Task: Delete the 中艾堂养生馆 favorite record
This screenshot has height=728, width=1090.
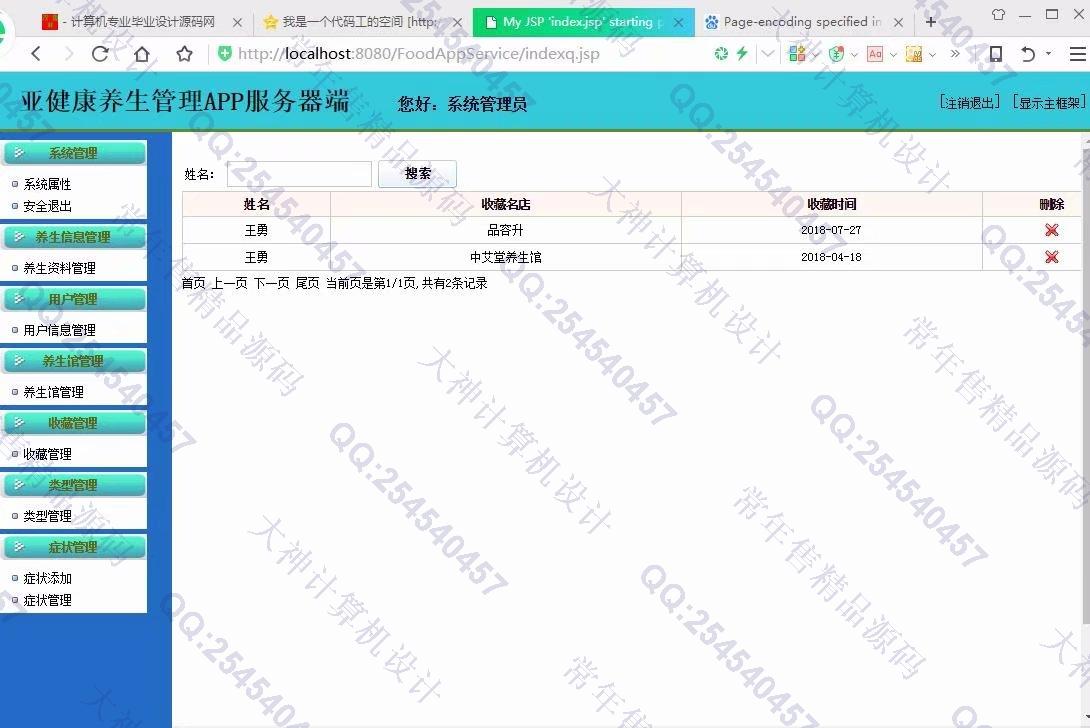Action: coord(1051,257)
